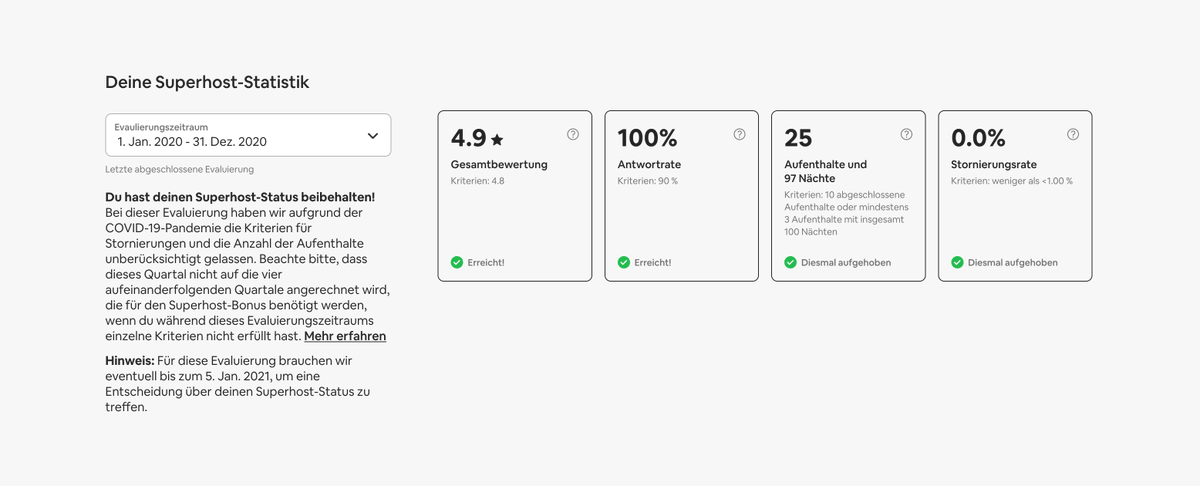Click the 4.9 rating value
Image resolution: width=1200 pixels, height=486 pixels.
tap(469, 138)
